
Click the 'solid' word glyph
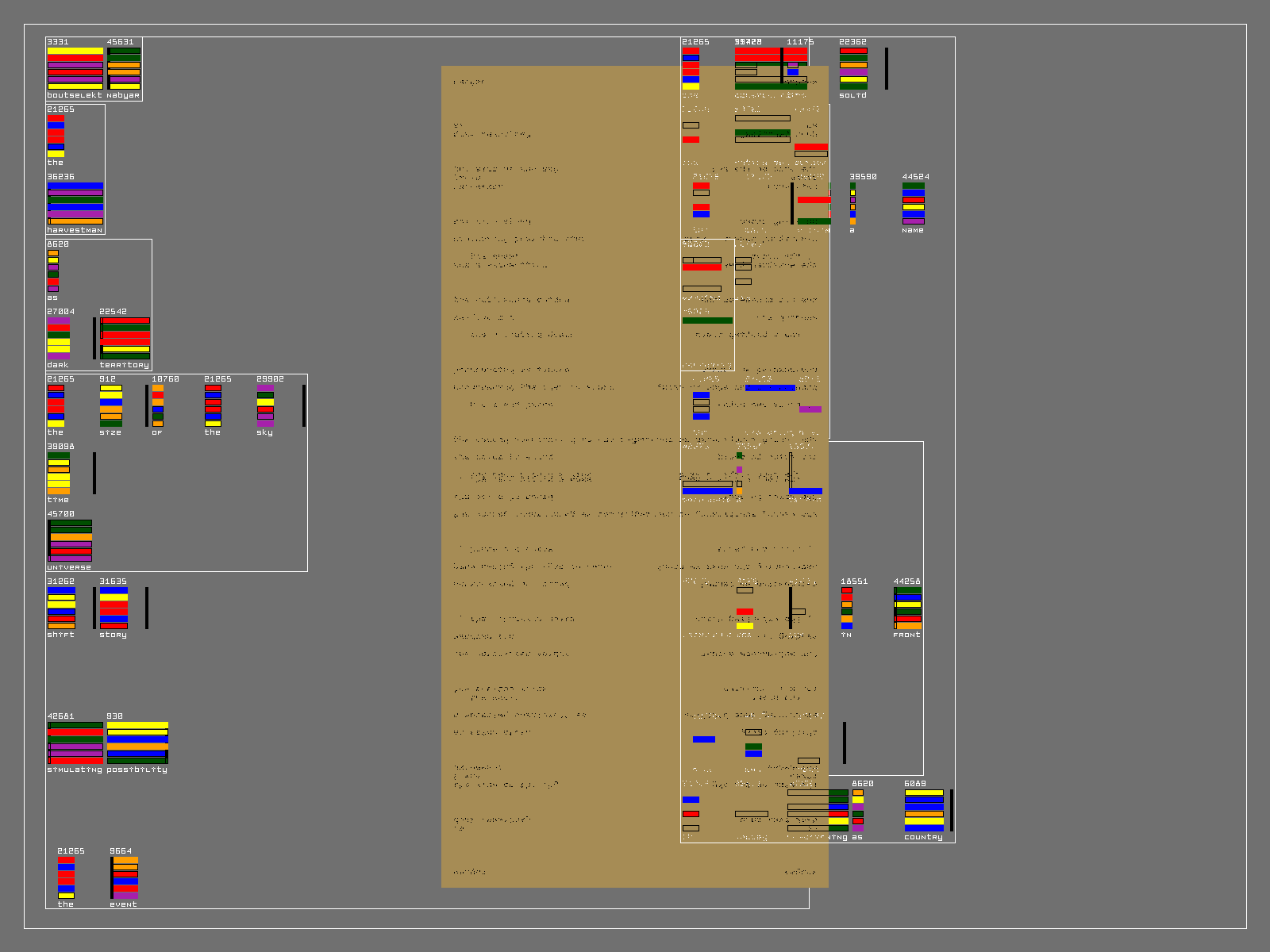[853, 68]
